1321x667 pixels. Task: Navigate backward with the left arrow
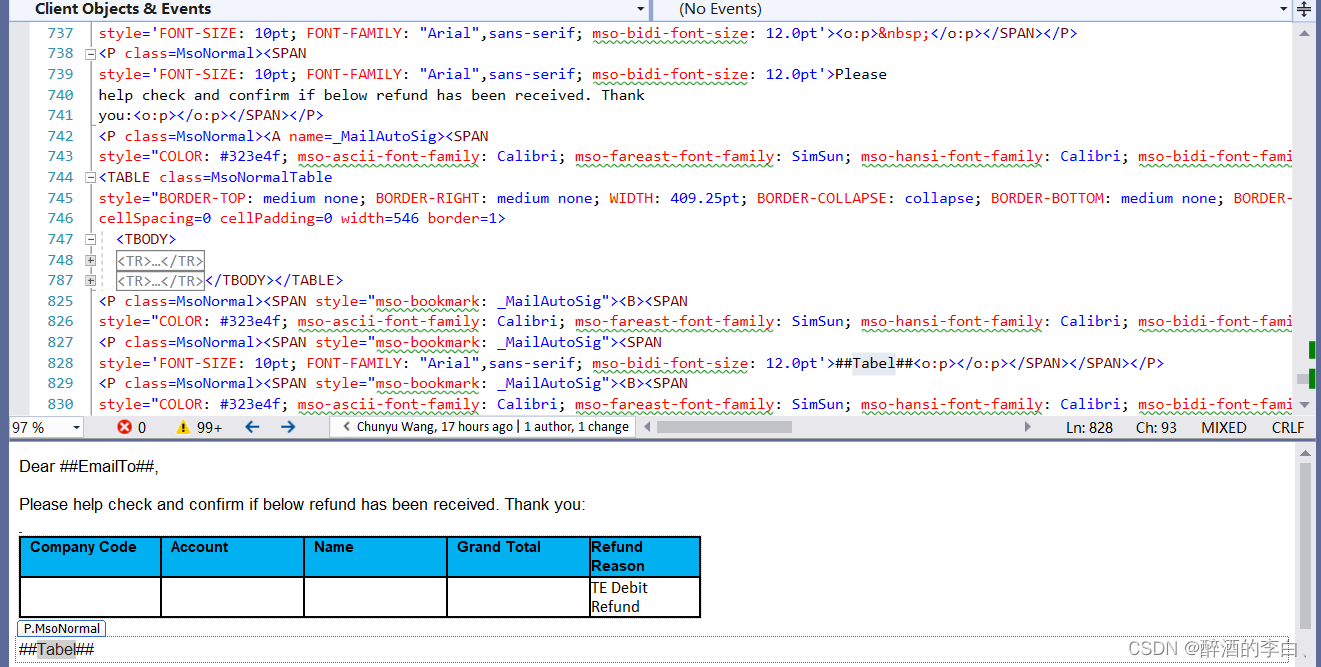(252, 427)
